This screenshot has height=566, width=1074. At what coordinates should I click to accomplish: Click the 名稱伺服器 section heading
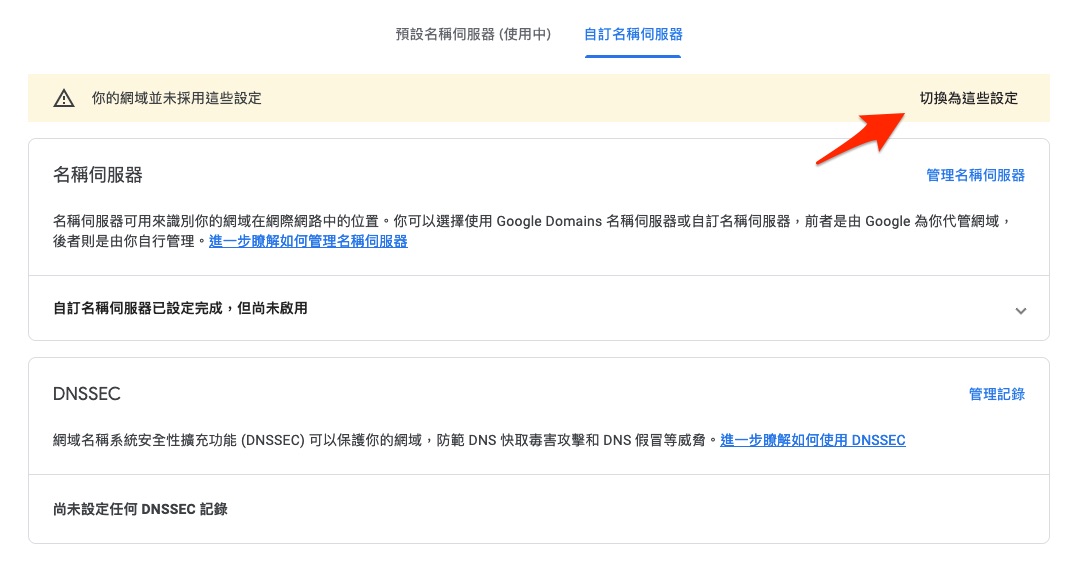click(x=97, y=175)
